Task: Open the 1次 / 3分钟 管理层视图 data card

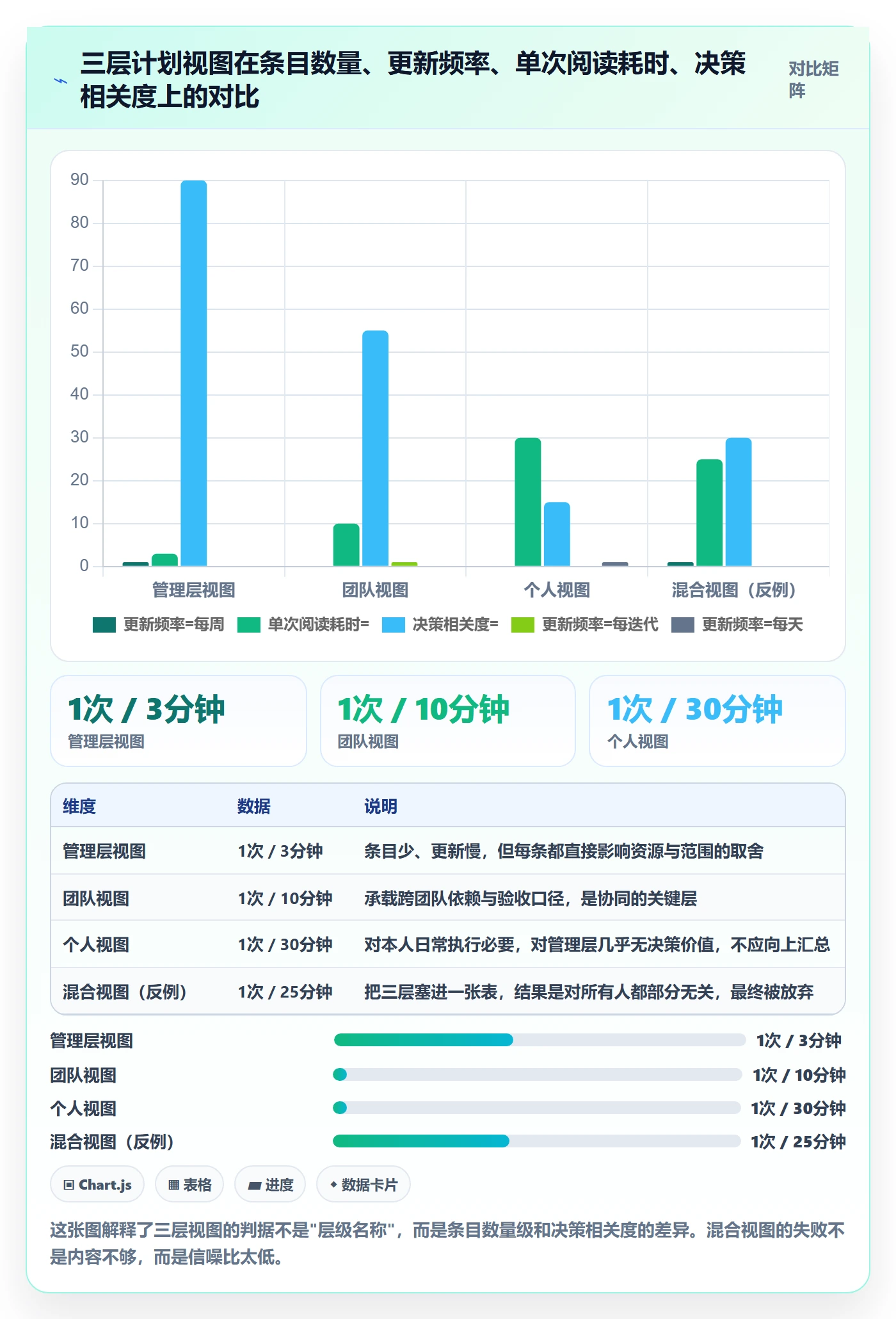Action: [x=179, y=721]
